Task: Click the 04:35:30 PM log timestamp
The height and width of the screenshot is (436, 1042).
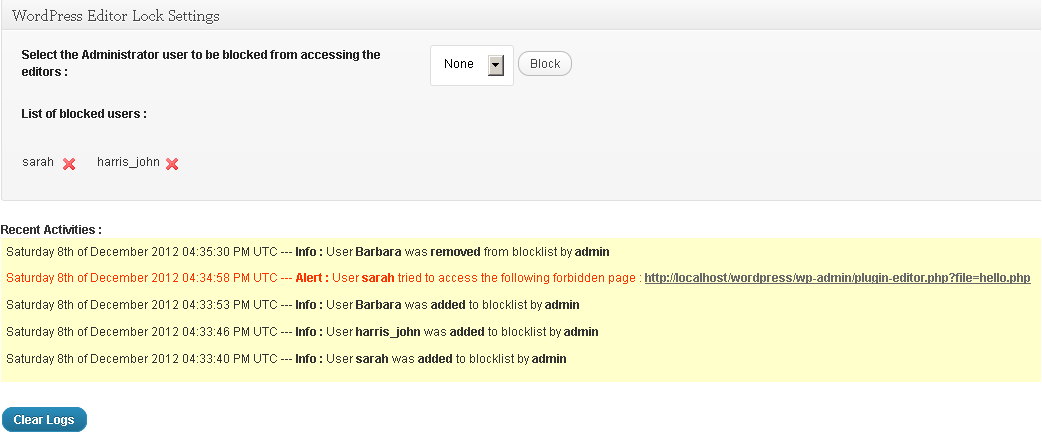Action: 141,252
